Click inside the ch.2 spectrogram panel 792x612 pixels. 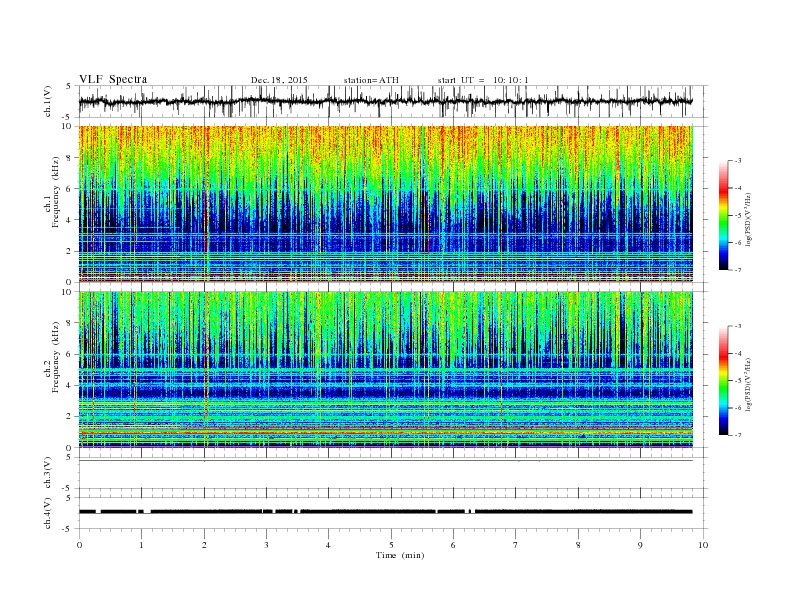(x=385, y=370)
